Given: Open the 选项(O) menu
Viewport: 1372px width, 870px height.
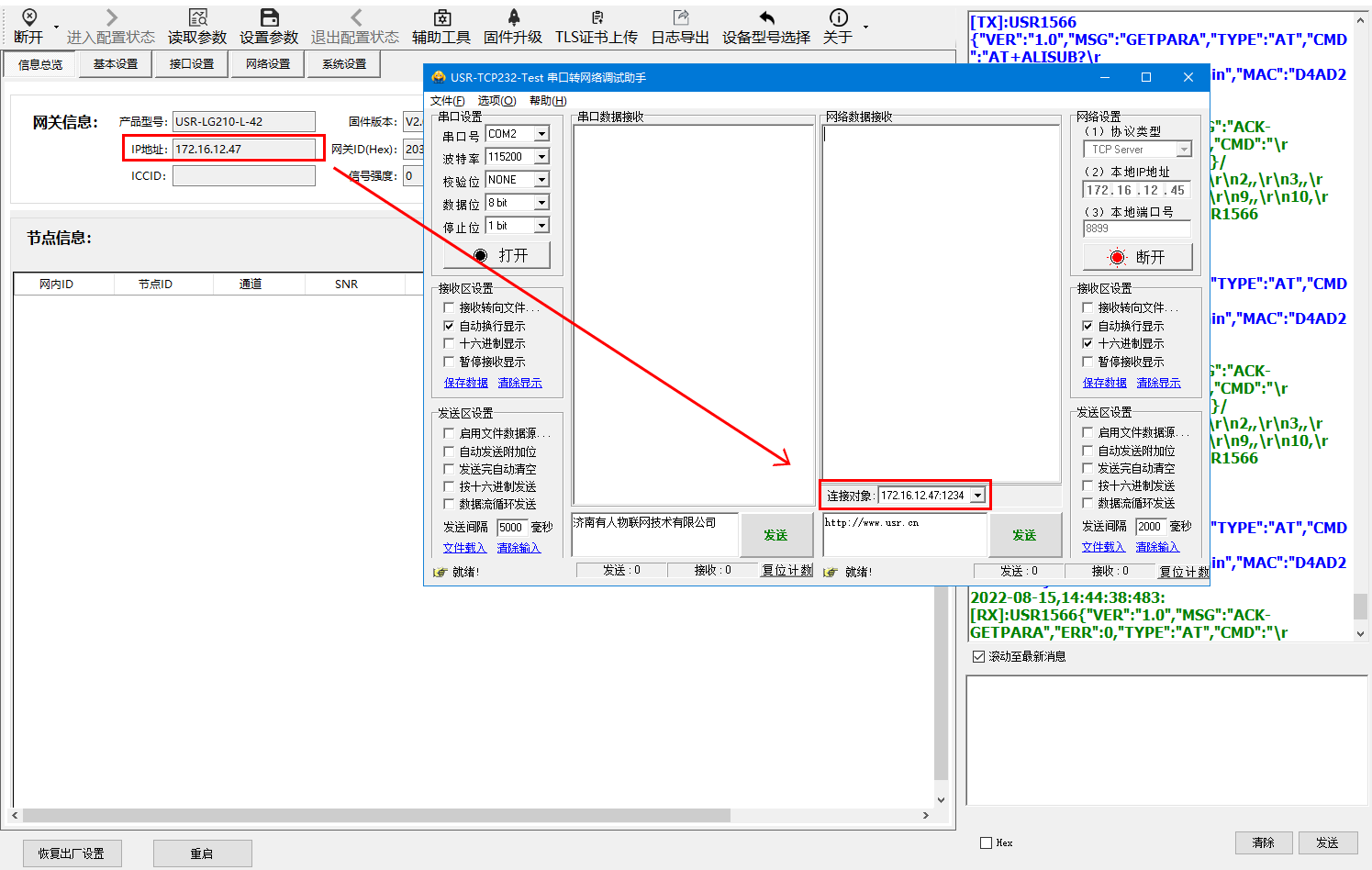Looking at the screenshot, I should pyautogui.click(x=496, y=101).
